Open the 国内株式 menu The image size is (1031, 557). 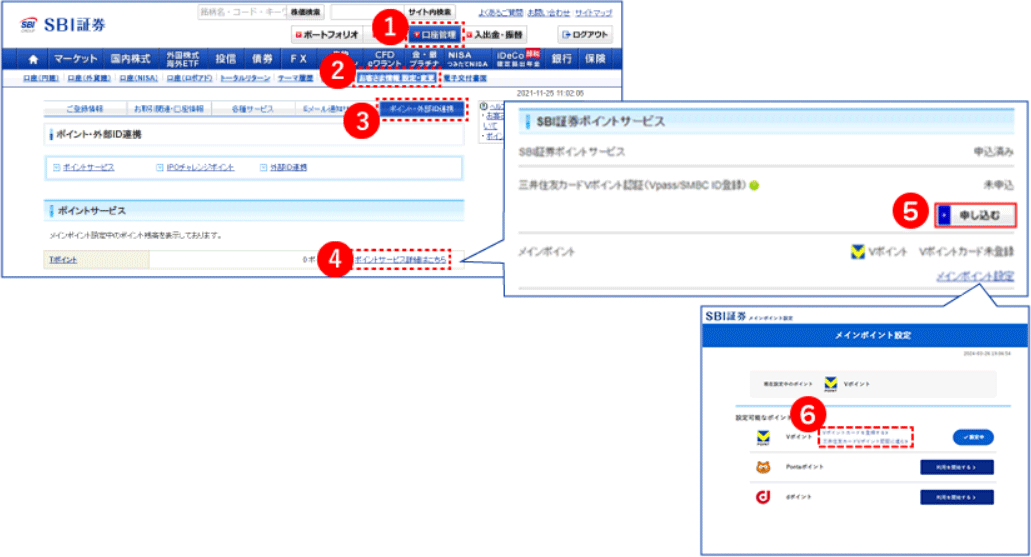click(130, 59)
